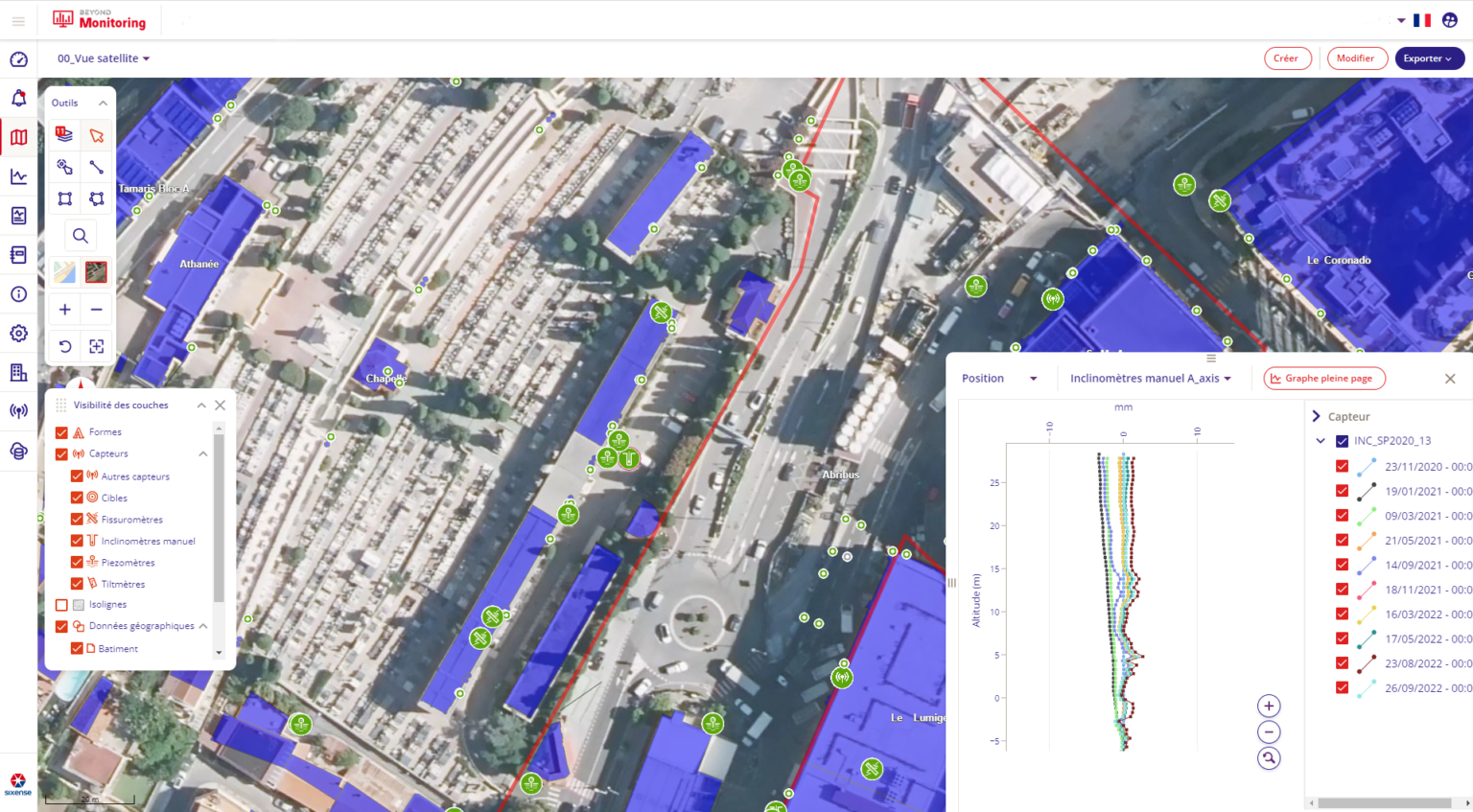Enable the Isolignes layer checkbox

[x=61, y=605]
